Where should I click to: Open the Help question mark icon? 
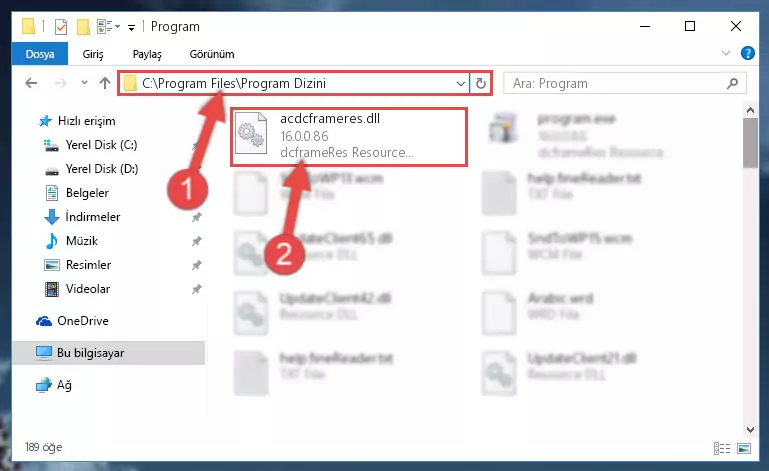click(x=747, y=53)
